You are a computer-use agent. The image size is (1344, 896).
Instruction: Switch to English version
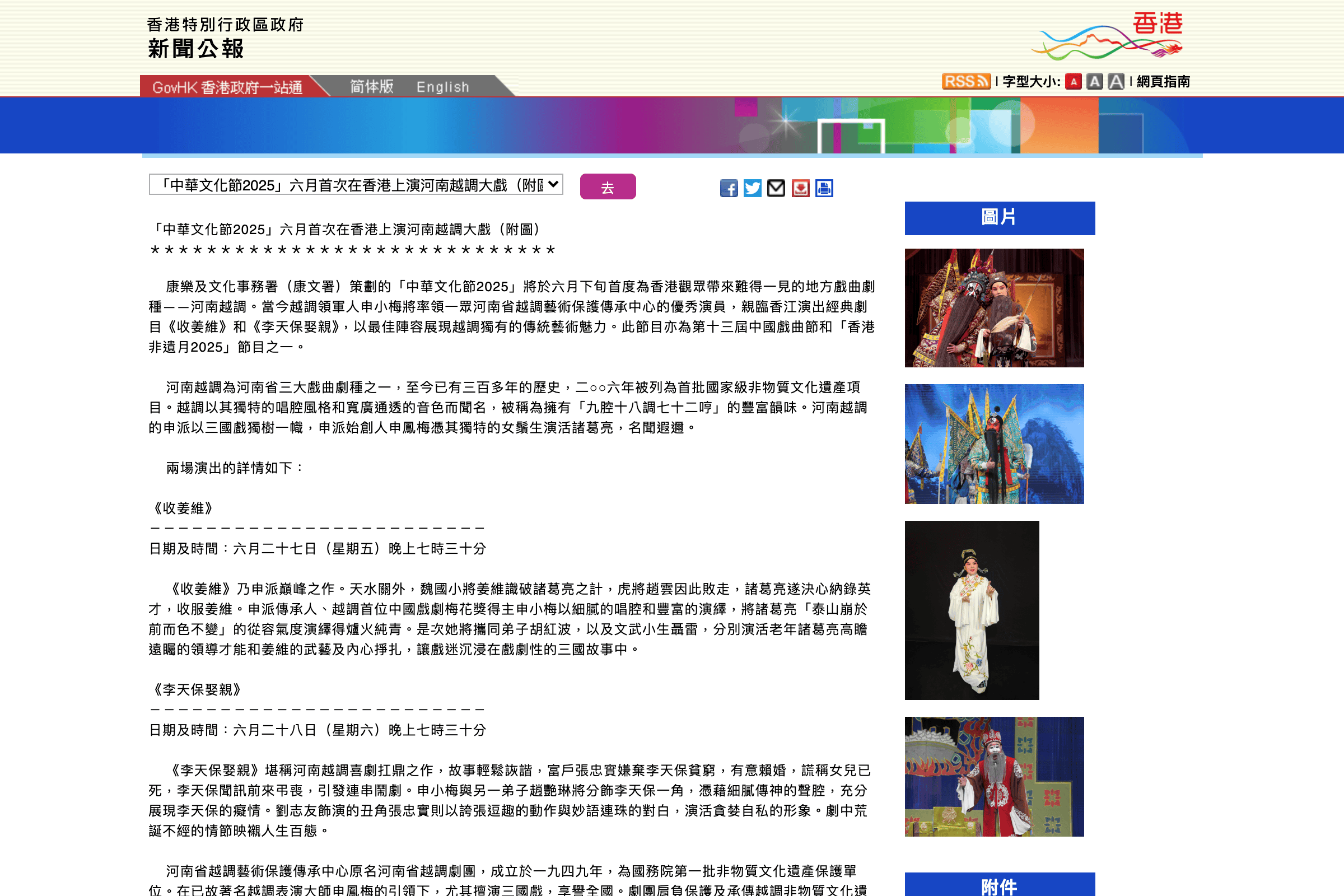[x=442, y=87]
